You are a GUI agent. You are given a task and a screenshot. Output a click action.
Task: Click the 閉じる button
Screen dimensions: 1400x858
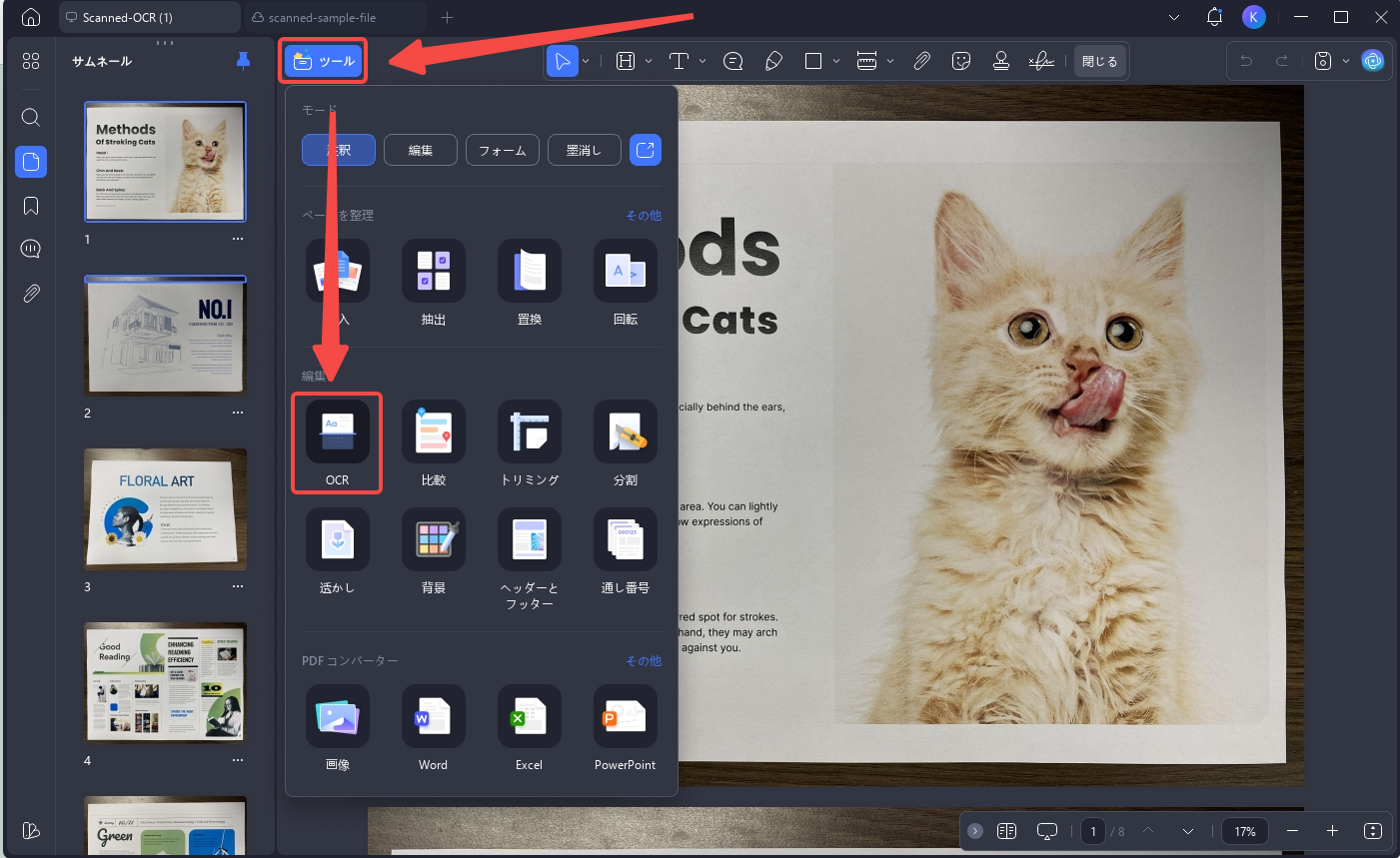click(1099, 61)
